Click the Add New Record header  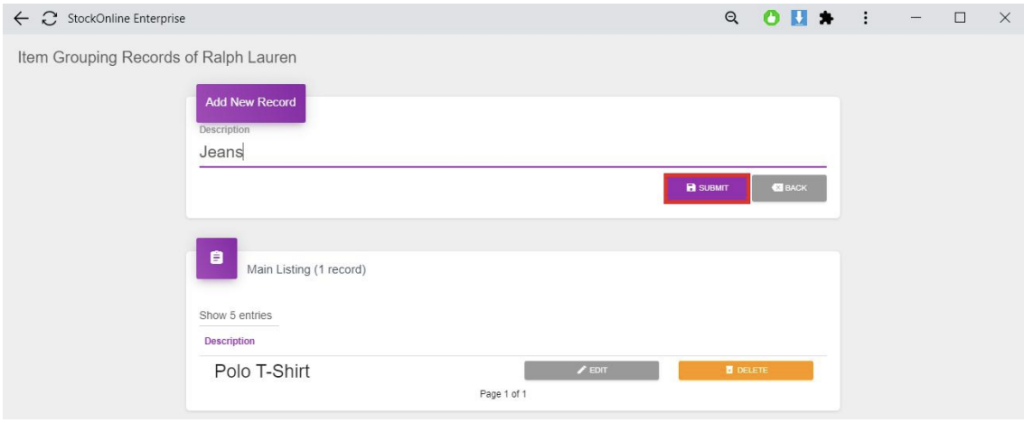coord(250,102)
